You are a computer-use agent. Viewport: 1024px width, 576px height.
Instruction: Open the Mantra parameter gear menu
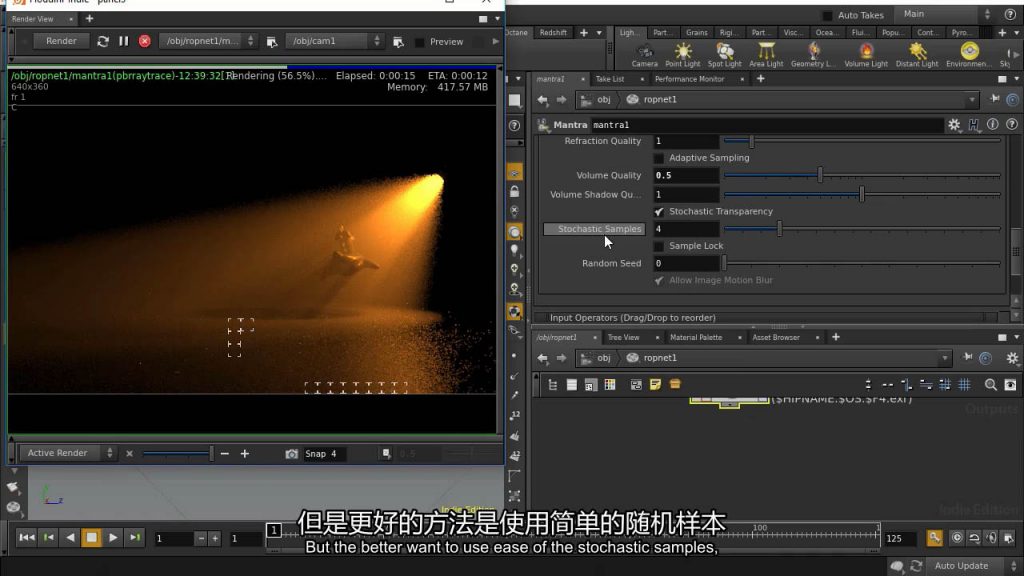coord(954,125)
